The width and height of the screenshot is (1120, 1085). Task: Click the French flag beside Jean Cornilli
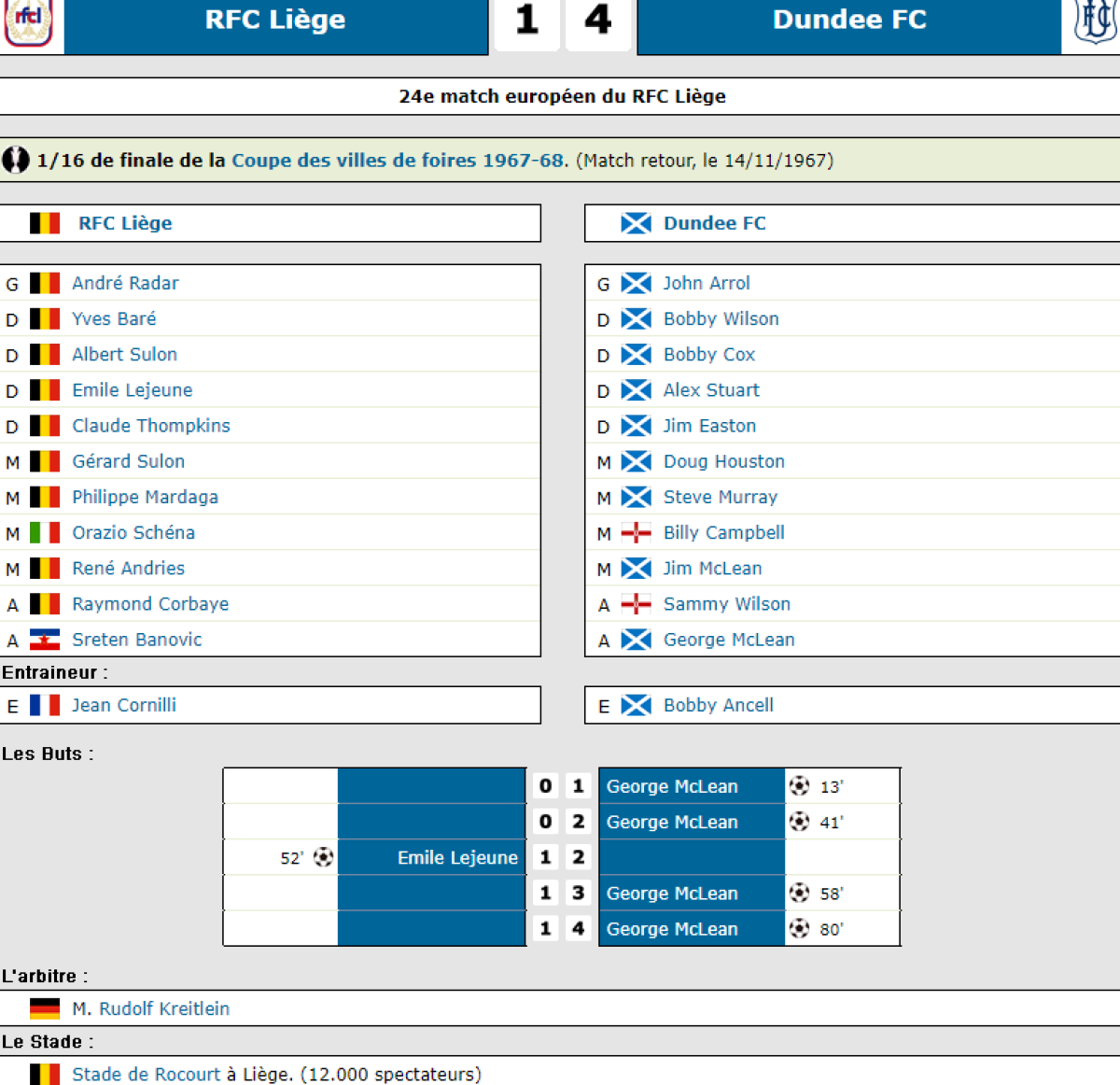point(45,705)
